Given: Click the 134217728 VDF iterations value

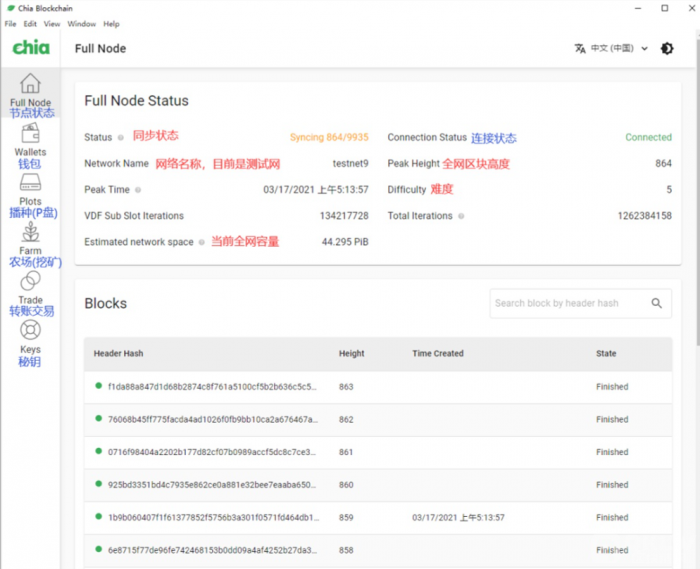Looking at the screenshot, I should point(344,216).
